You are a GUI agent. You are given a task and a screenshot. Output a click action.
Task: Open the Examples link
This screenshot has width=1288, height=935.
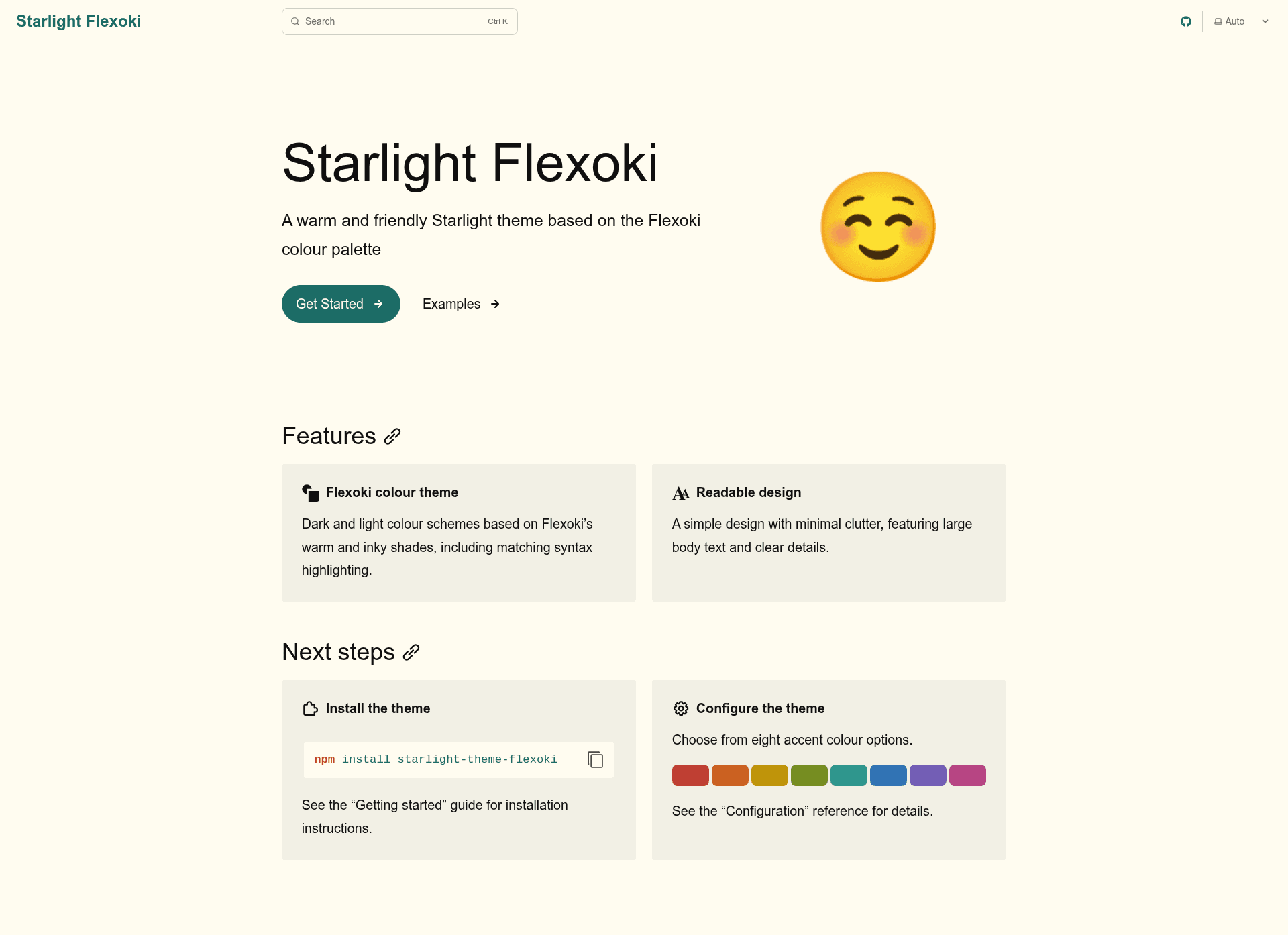[x=462, y=304]
